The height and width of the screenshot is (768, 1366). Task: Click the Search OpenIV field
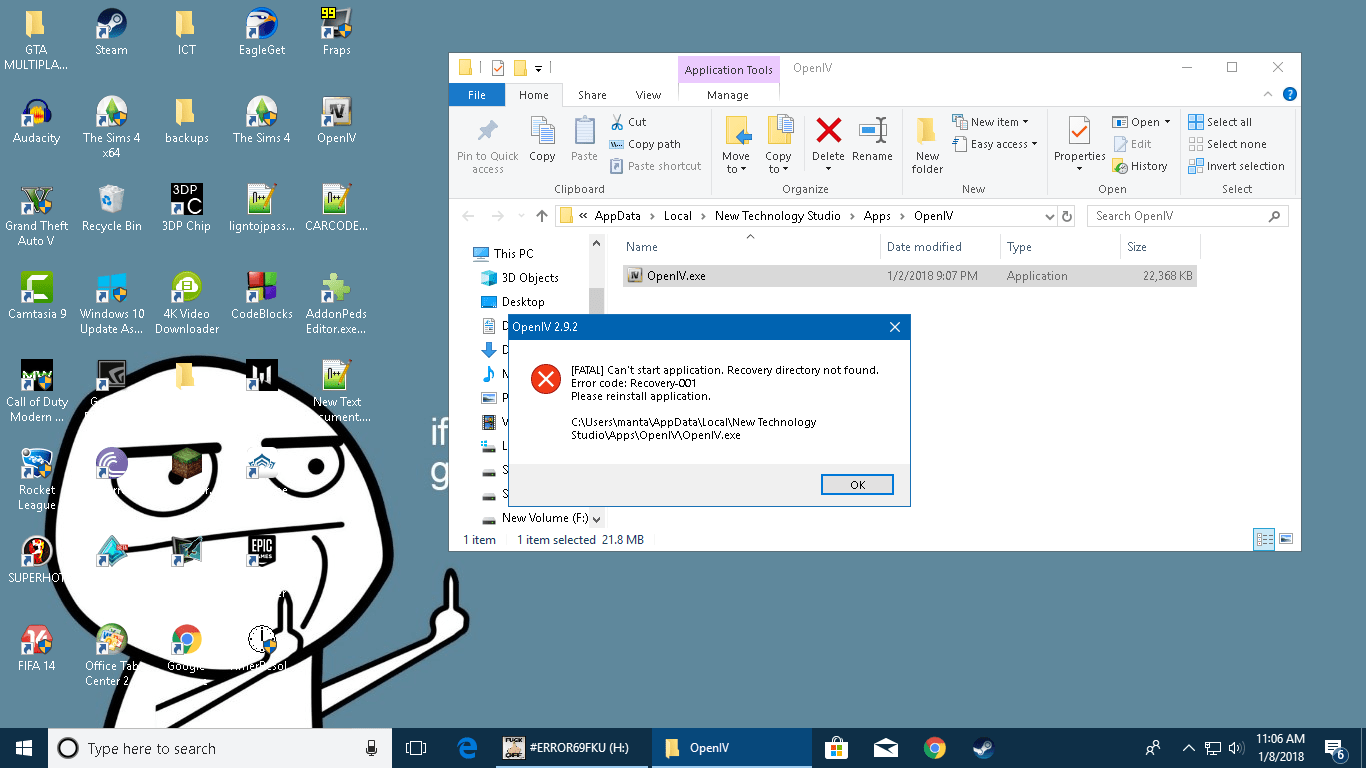1187,216
